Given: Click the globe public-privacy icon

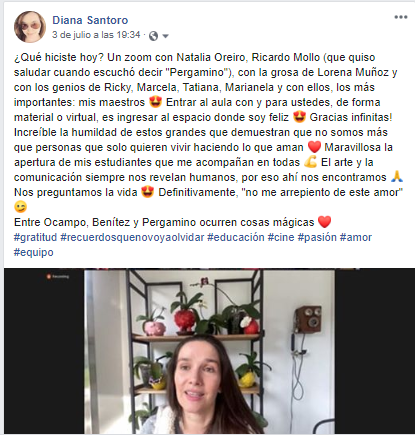Looking at the screenshot, I should click(x=153, y=36).
